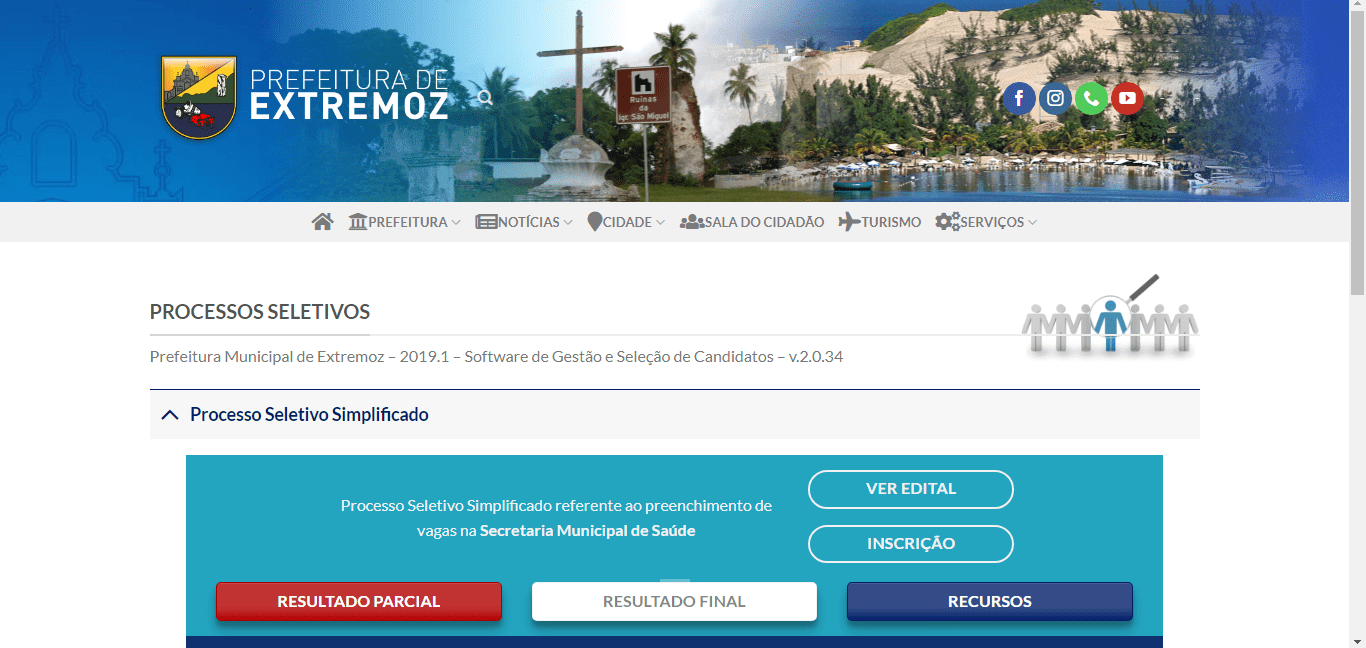Image resolution: width=1366 pixels, height=648 pixels.
Task: Open Sala do Cidadão menu item
Action: coord(752,222)
